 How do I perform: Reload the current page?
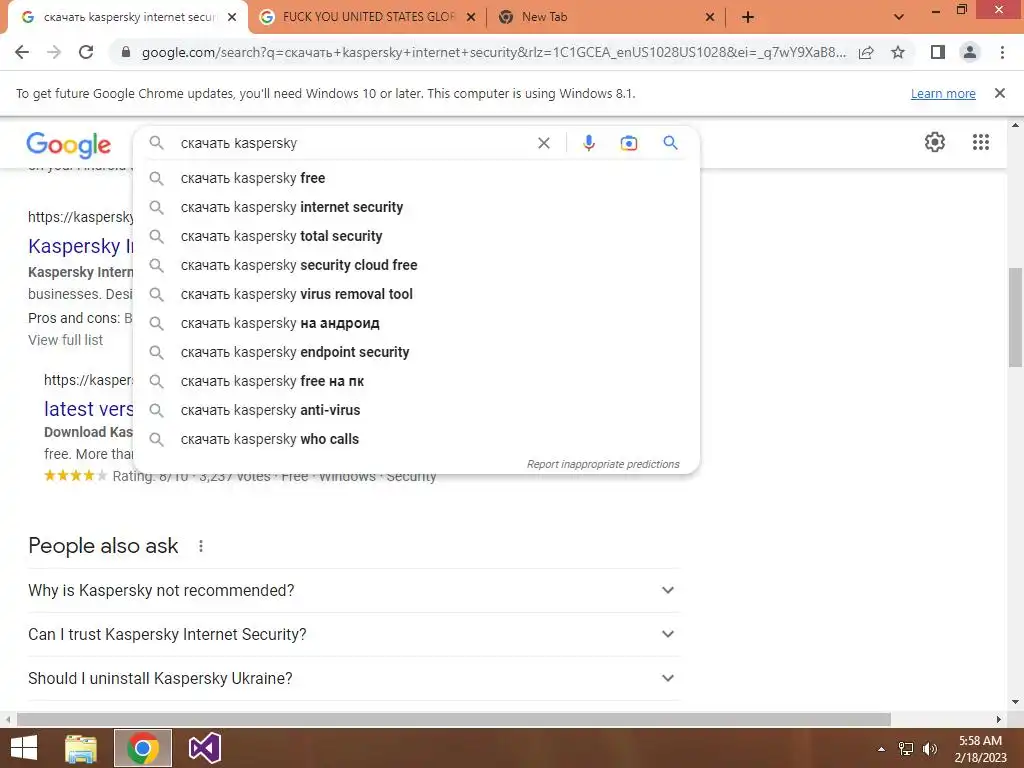(x=86, y=52)
